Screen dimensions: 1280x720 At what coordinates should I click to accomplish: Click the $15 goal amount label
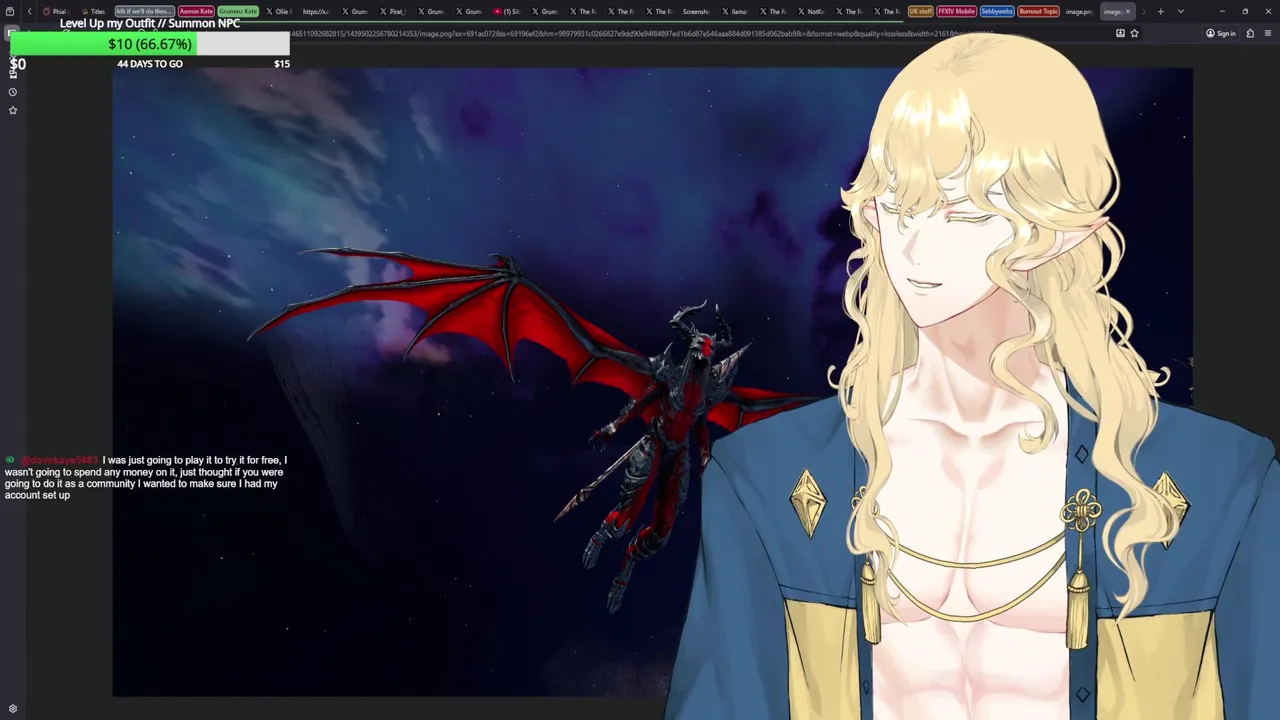click(282, 64)
